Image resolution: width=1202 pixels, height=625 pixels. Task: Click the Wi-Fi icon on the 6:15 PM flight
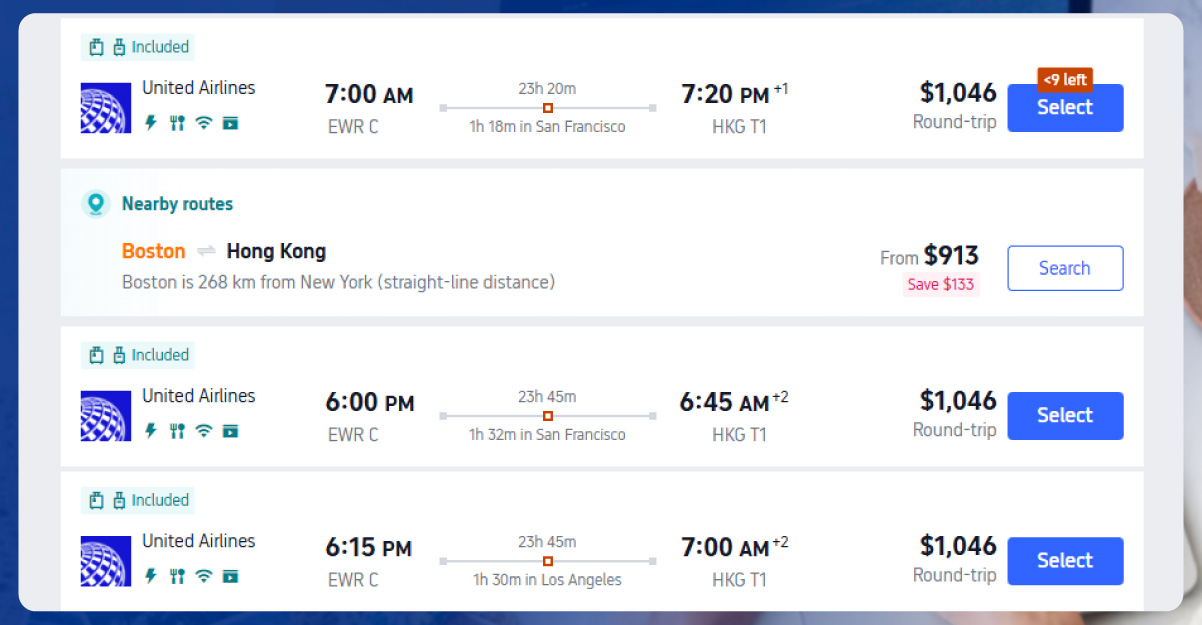pos(204,576)
